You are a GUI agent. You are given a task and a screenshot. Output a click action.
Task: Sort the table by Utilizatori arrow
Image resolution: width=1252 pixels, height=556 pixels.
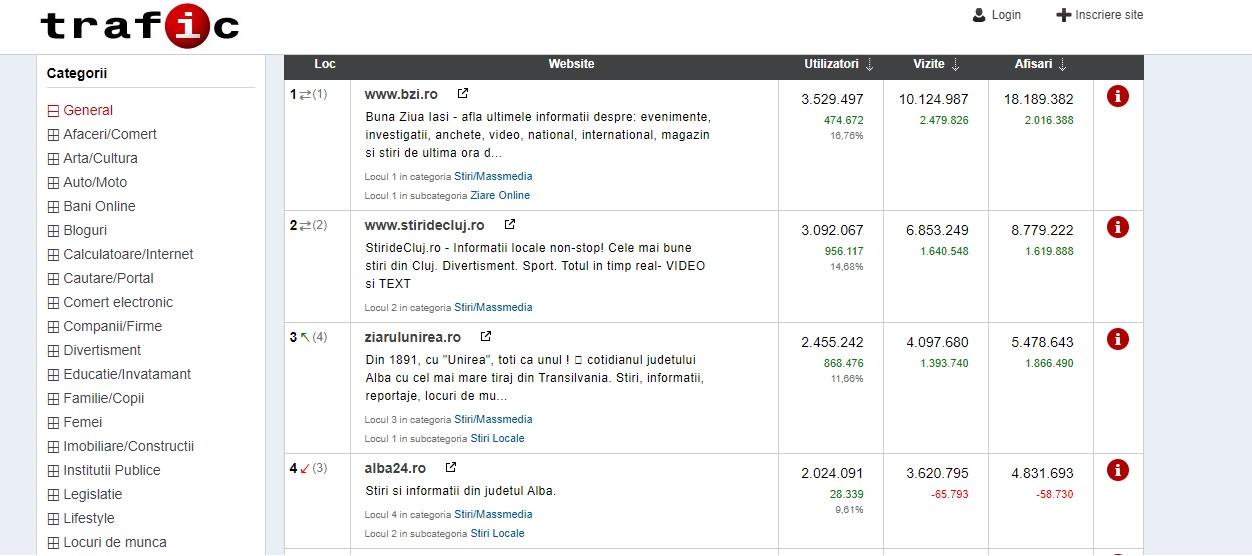[869, 65]
